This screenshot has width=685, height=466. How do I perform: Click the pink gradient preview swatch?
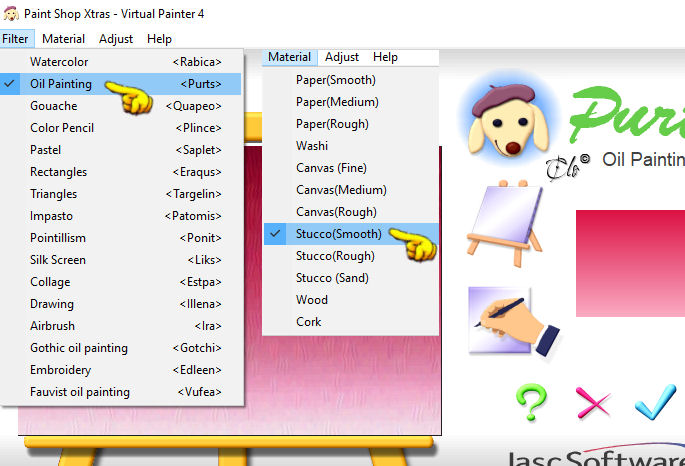(630, 263)
